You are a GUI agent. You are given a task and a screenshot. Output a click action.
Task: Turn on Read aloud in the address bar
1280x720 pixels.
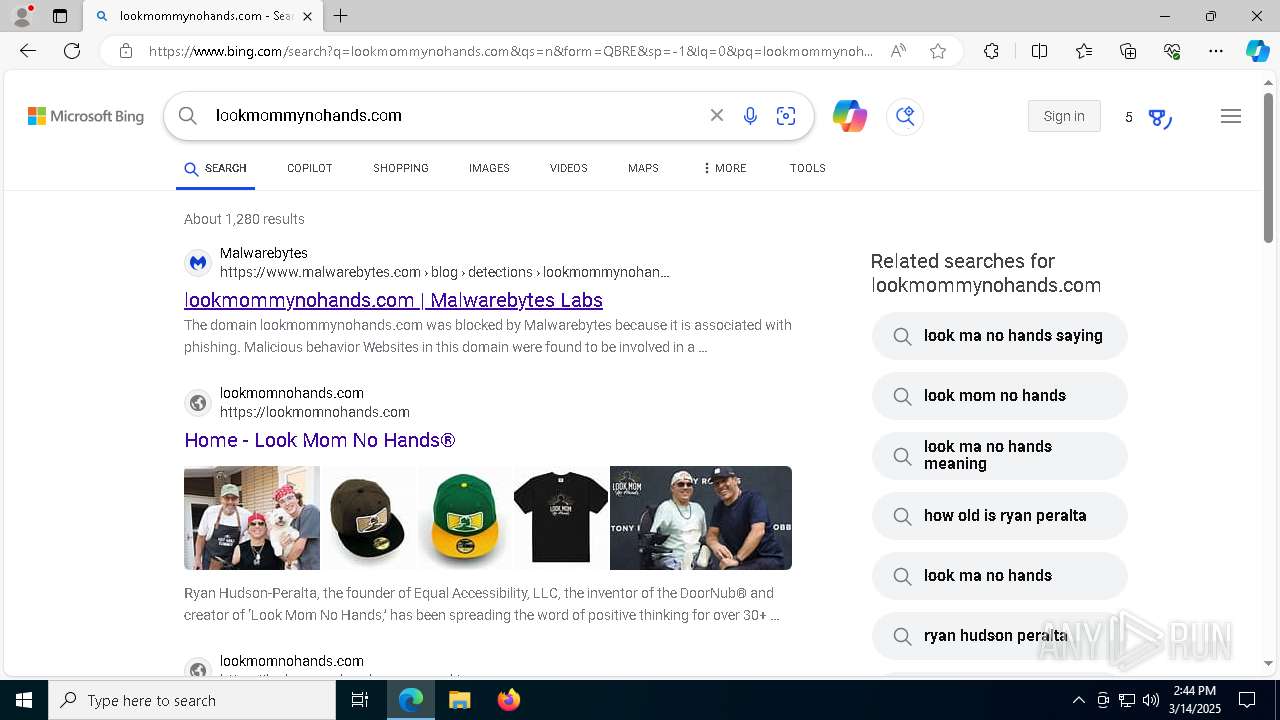coord(898,51)
